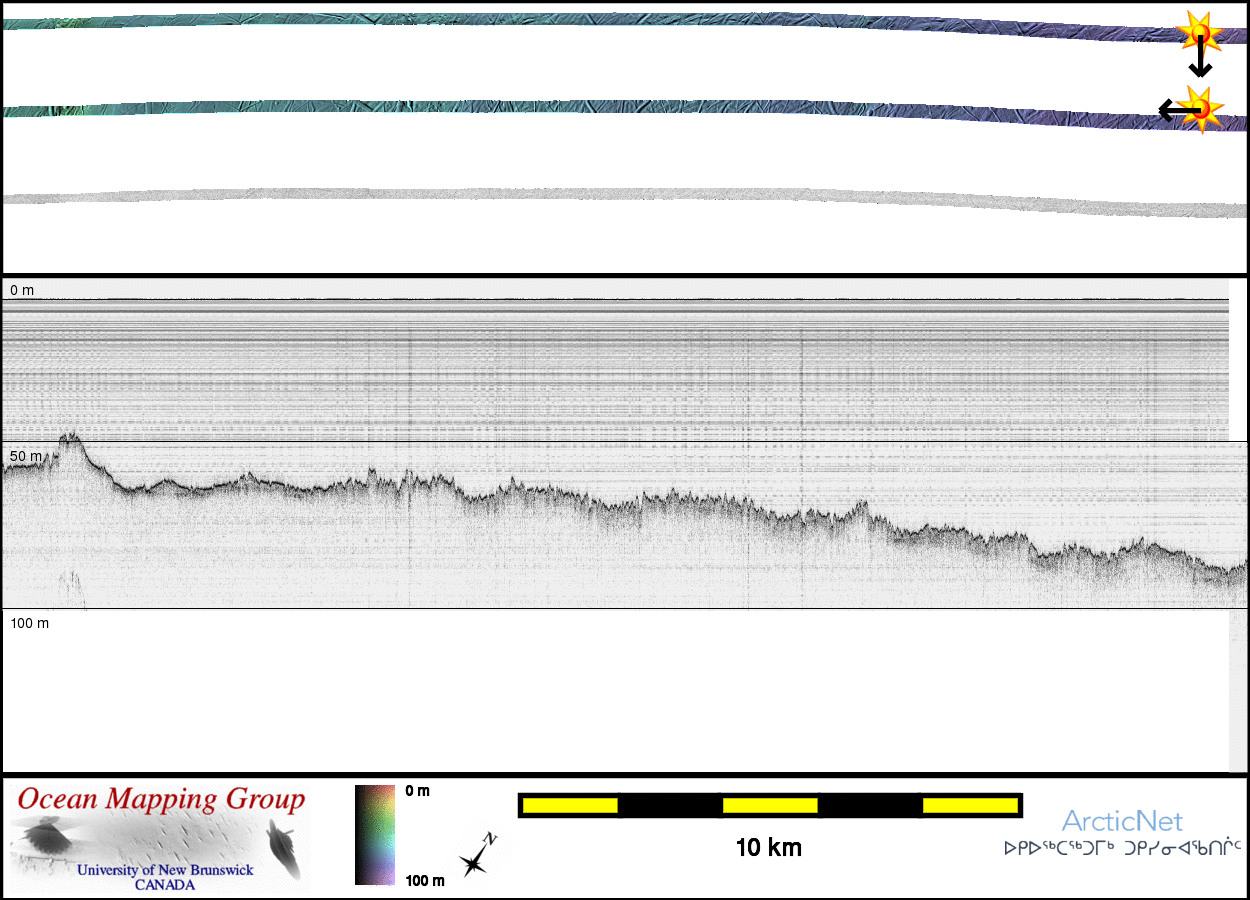Click the 10 km scale bar label
1250x900 pixels.
[768, 848]
